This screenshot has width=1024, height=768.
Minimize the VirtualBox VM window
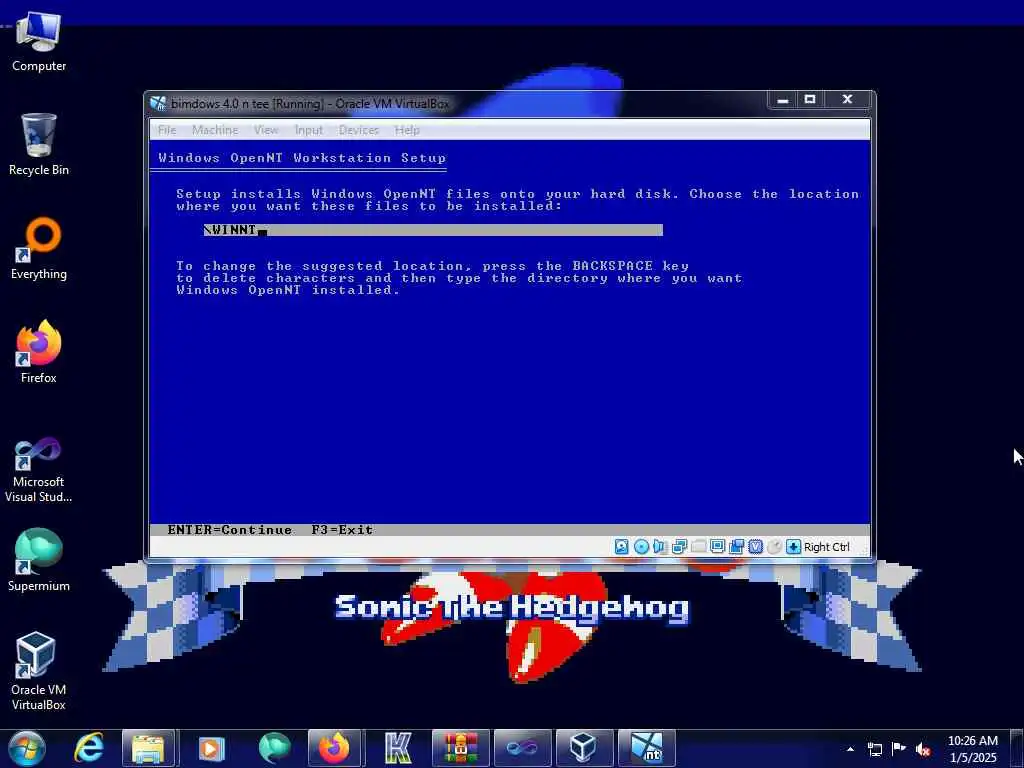tap(782, 99)
